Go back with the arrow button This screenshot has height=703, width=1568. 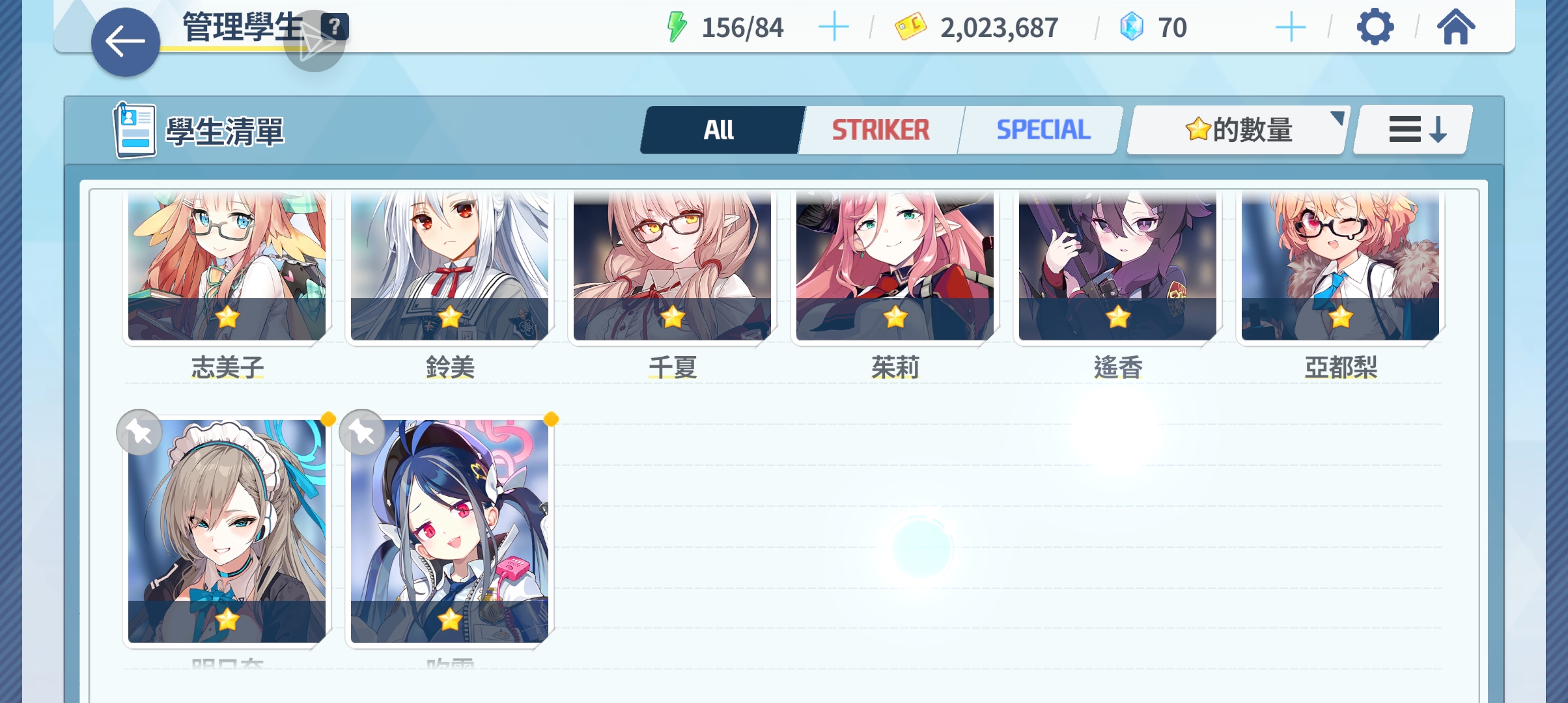(125, 42)
